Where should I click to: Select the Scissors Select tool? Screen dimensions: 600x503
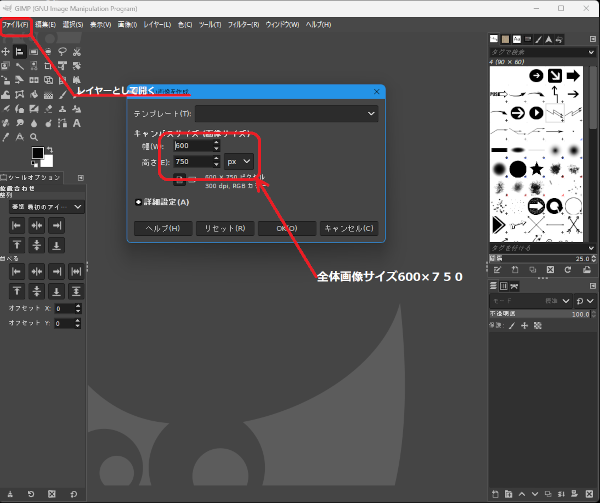pyautogui.click(x=77, y=52)
